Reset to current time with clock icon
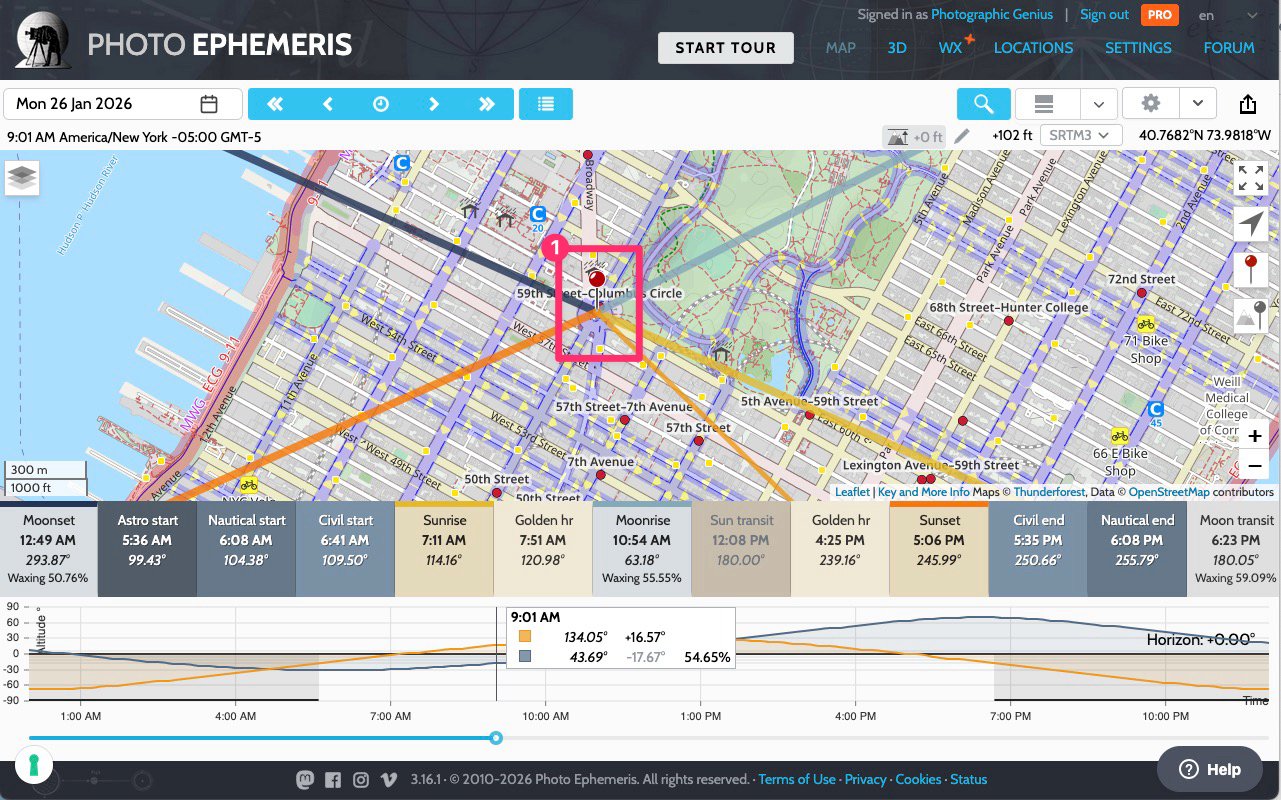The image size is (1281, 800). [381, 104]
